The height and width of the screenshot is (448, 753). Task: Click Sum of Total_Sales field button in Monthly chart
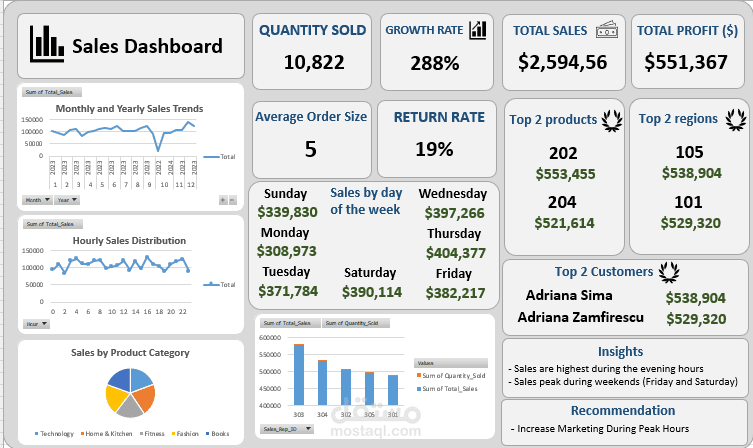tap(52, 92)
